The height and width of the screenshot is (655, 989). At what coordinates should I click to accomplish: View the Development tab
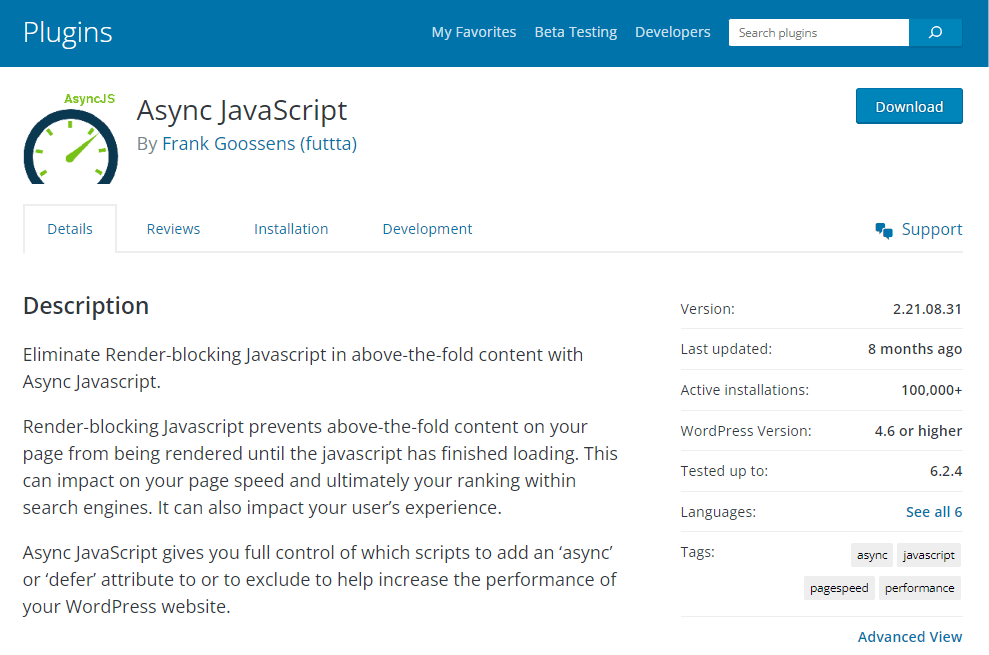(x=427, y=229)
